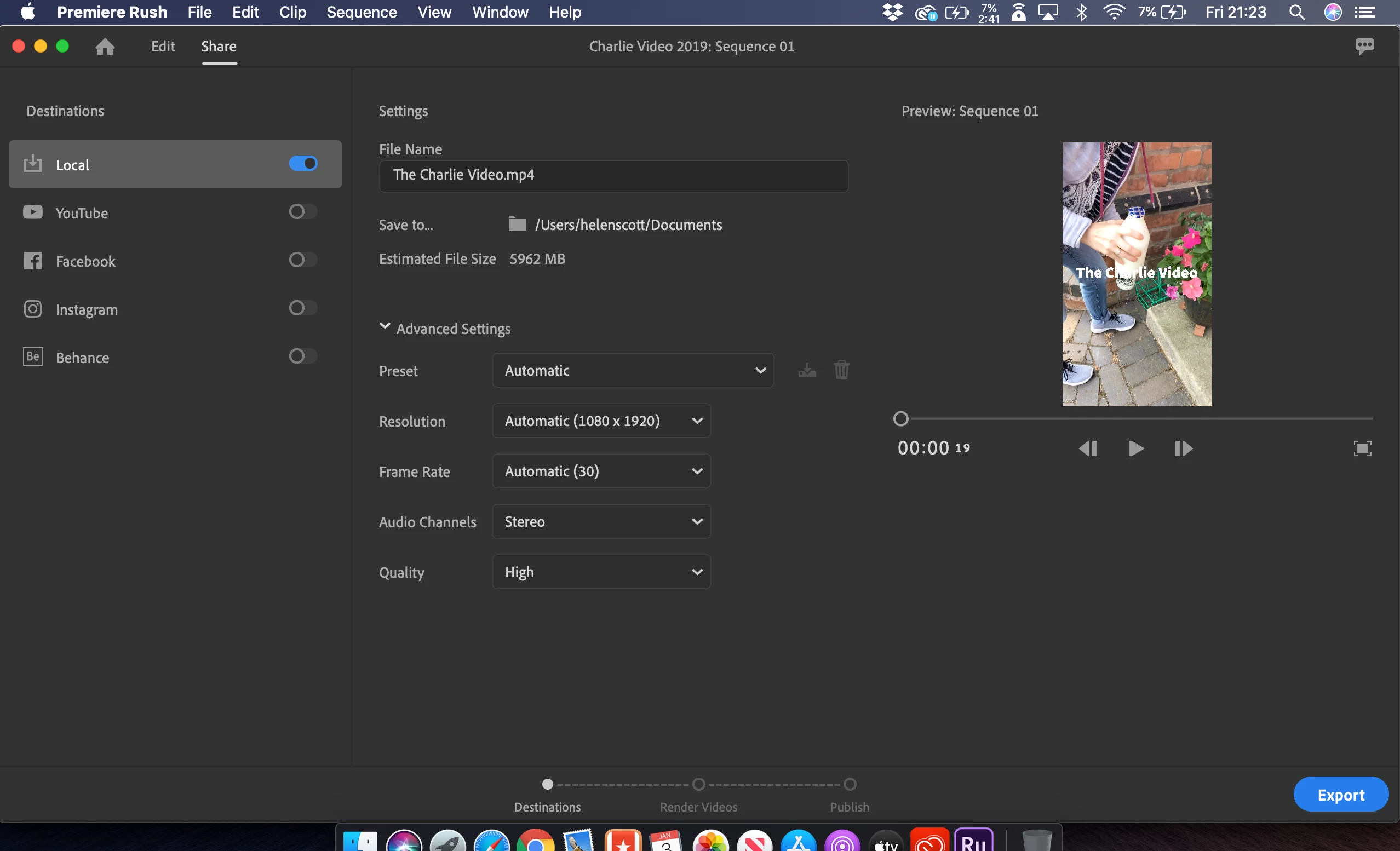The height and width of the screenshot is (851, 1400).
Task: Collapse the Advanced Settings section
Action: point(385,326)
